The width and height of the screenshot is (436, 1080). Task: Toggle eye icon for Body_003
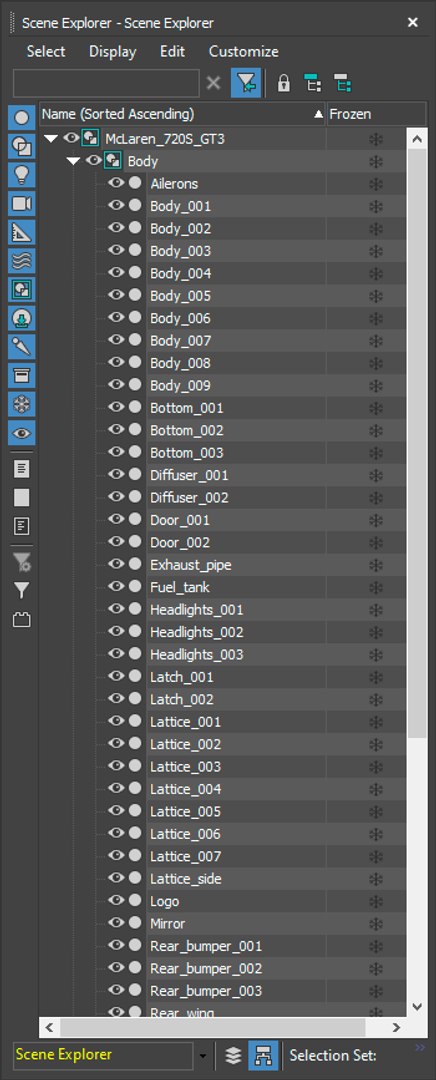pyautogui.click(x=116, y=250)
